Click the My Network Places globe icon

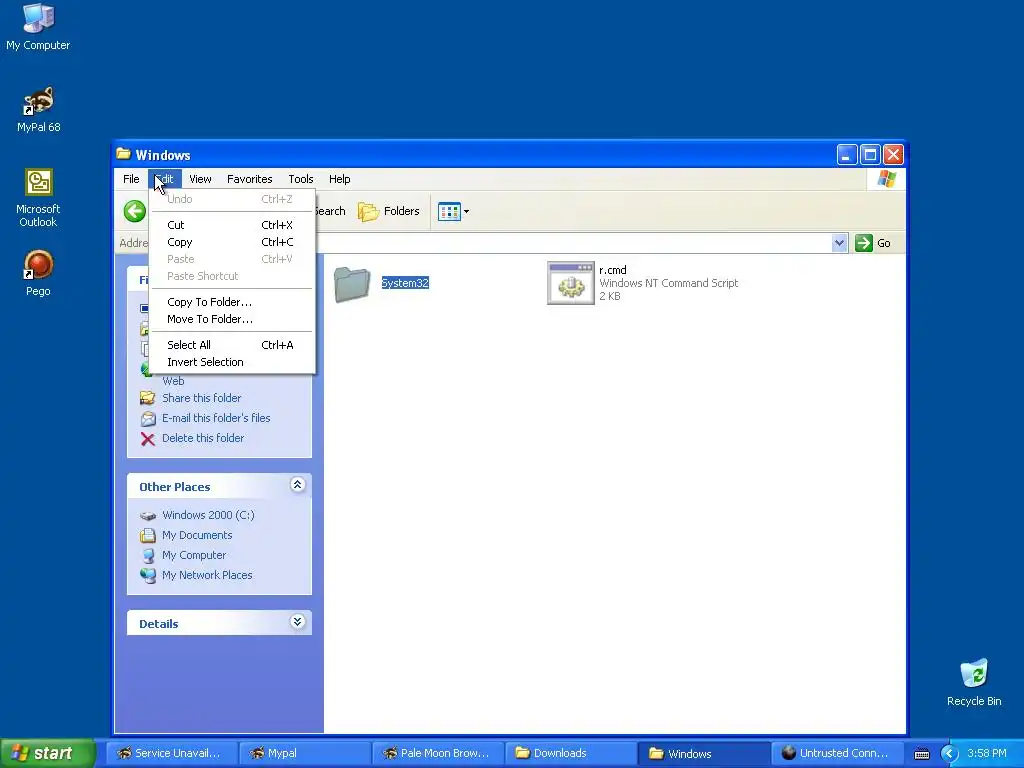(x=148, y=575)
